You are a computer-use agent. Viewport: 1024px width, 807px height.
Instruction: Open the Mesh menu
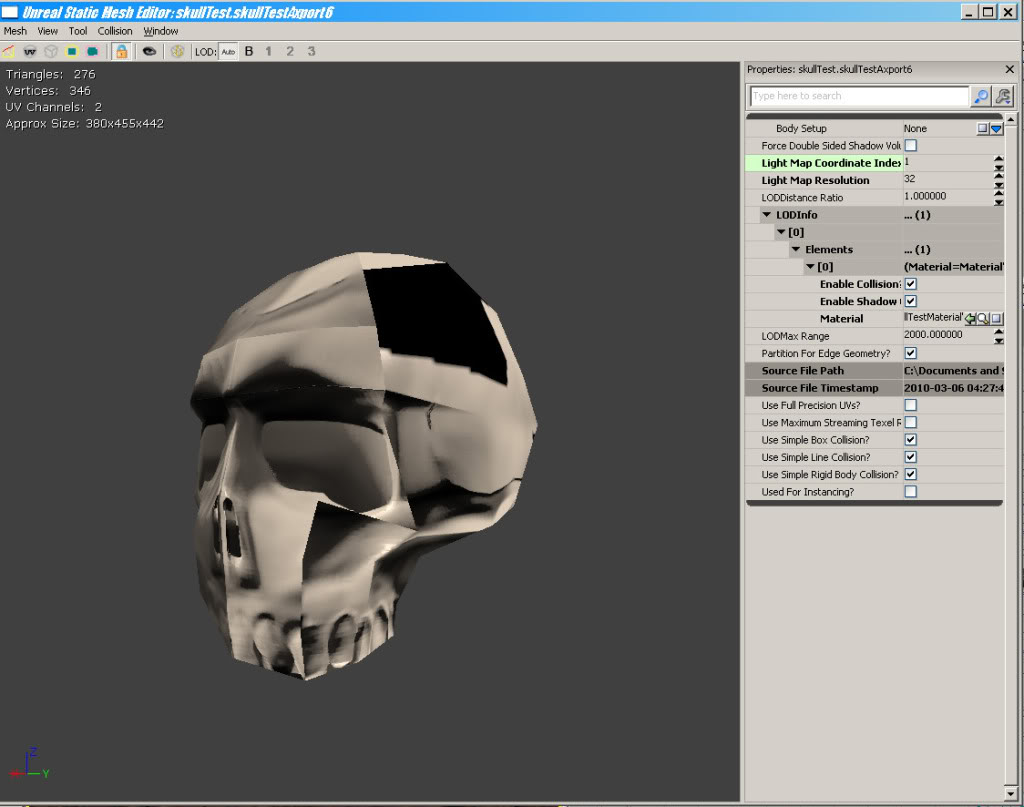point(15,31)
